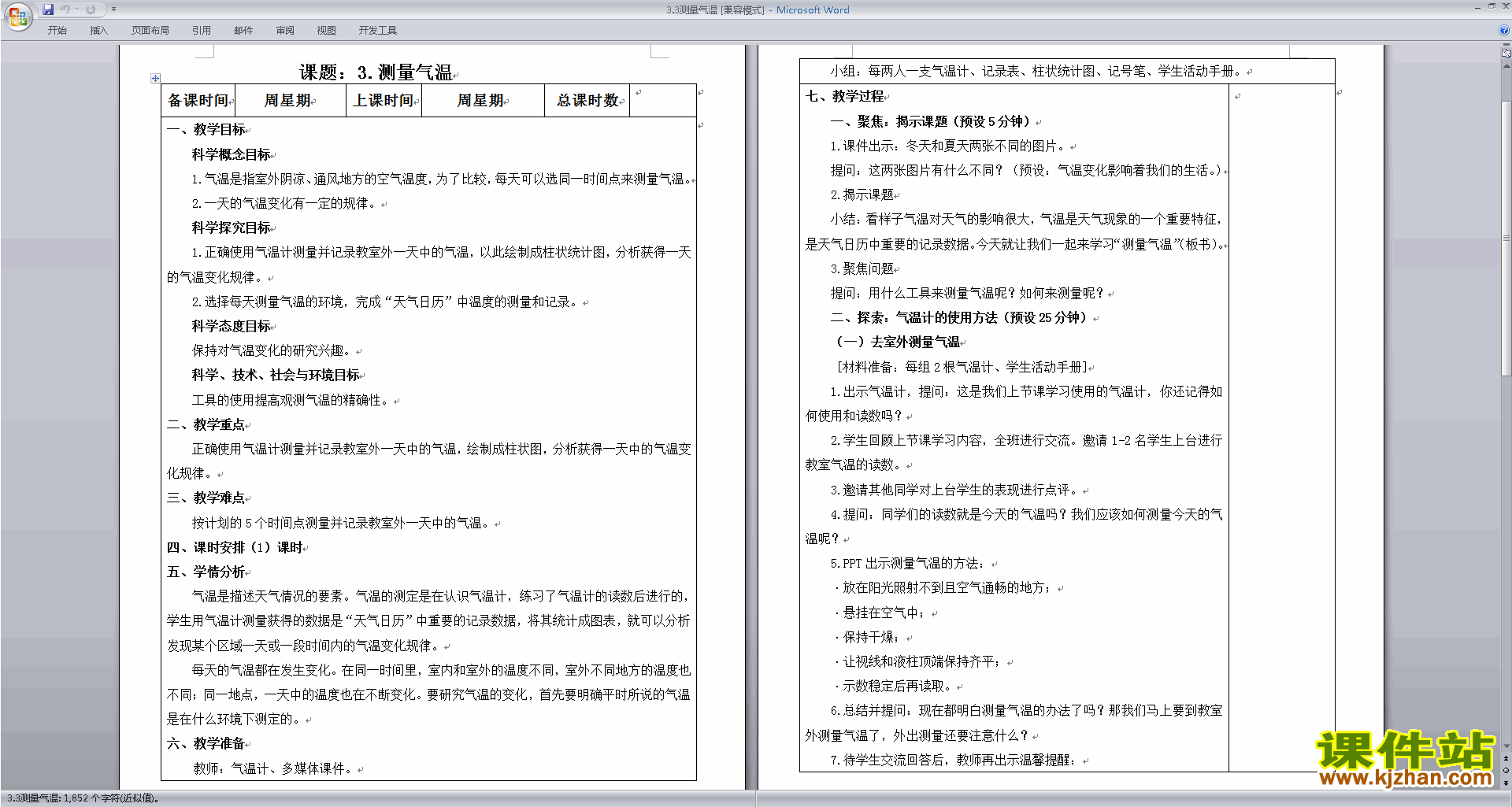Click the heading '二、教学重点'

pyautogui.click(x=206, y=424)
